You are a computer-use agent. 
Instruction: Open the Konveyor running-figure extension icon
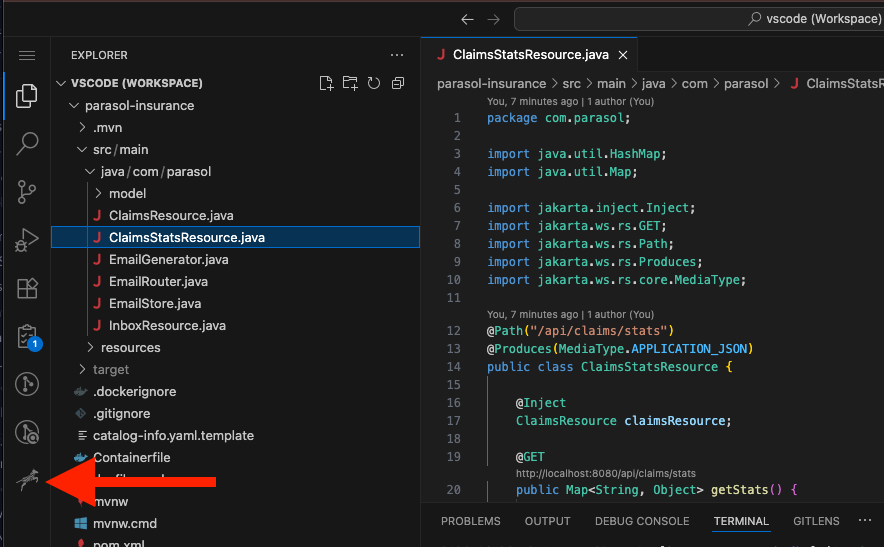(27, 480)
